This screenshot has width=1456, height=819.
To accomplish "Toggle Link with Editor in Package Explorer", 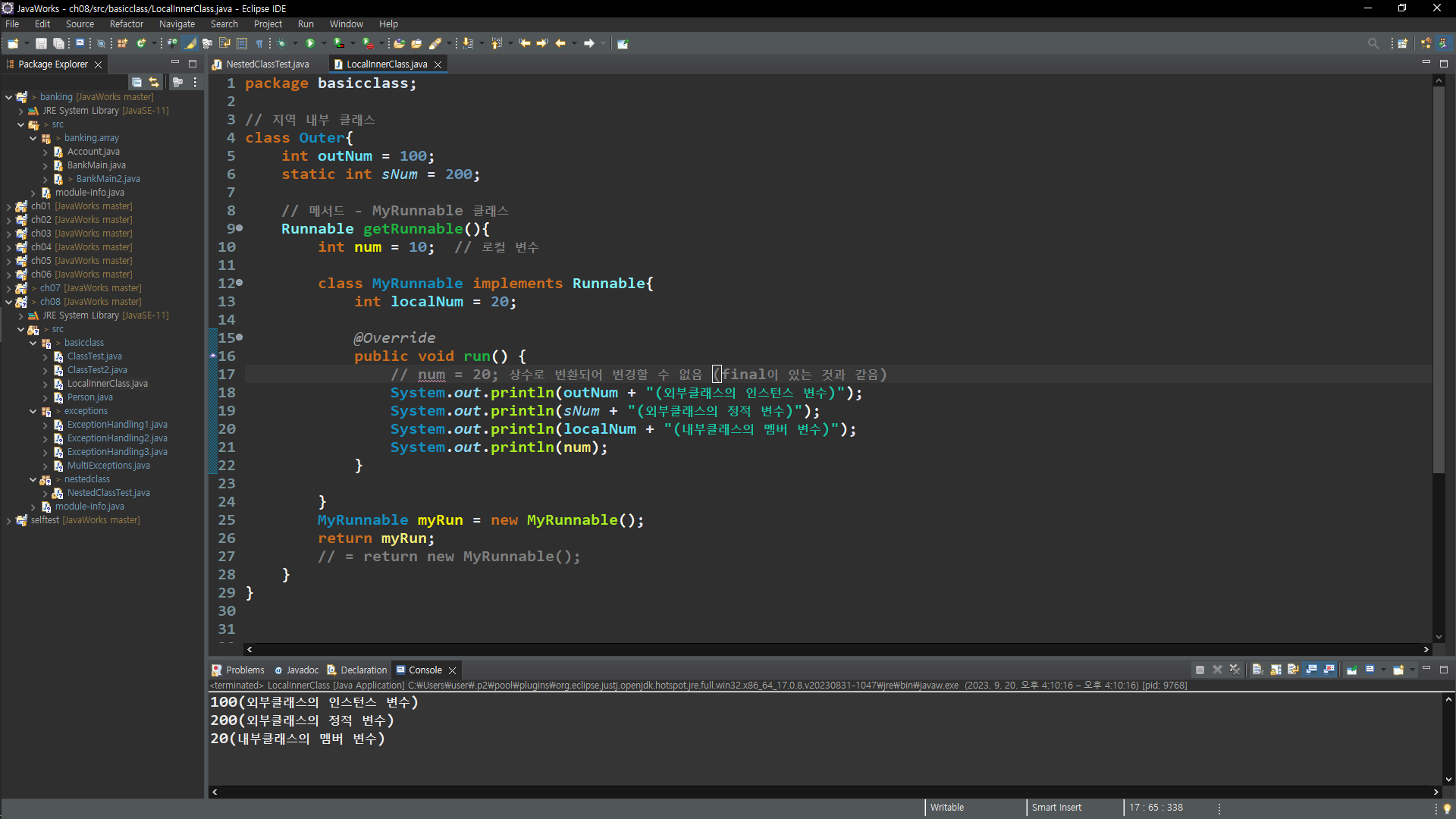I will [x=154, y=82].
